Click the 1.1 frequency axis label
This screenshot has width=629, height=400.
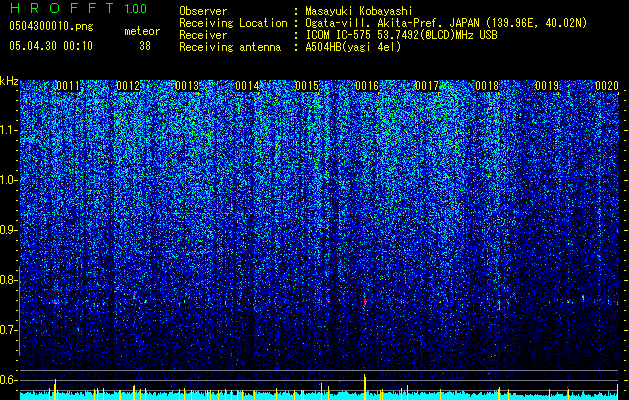coord(9,130)
